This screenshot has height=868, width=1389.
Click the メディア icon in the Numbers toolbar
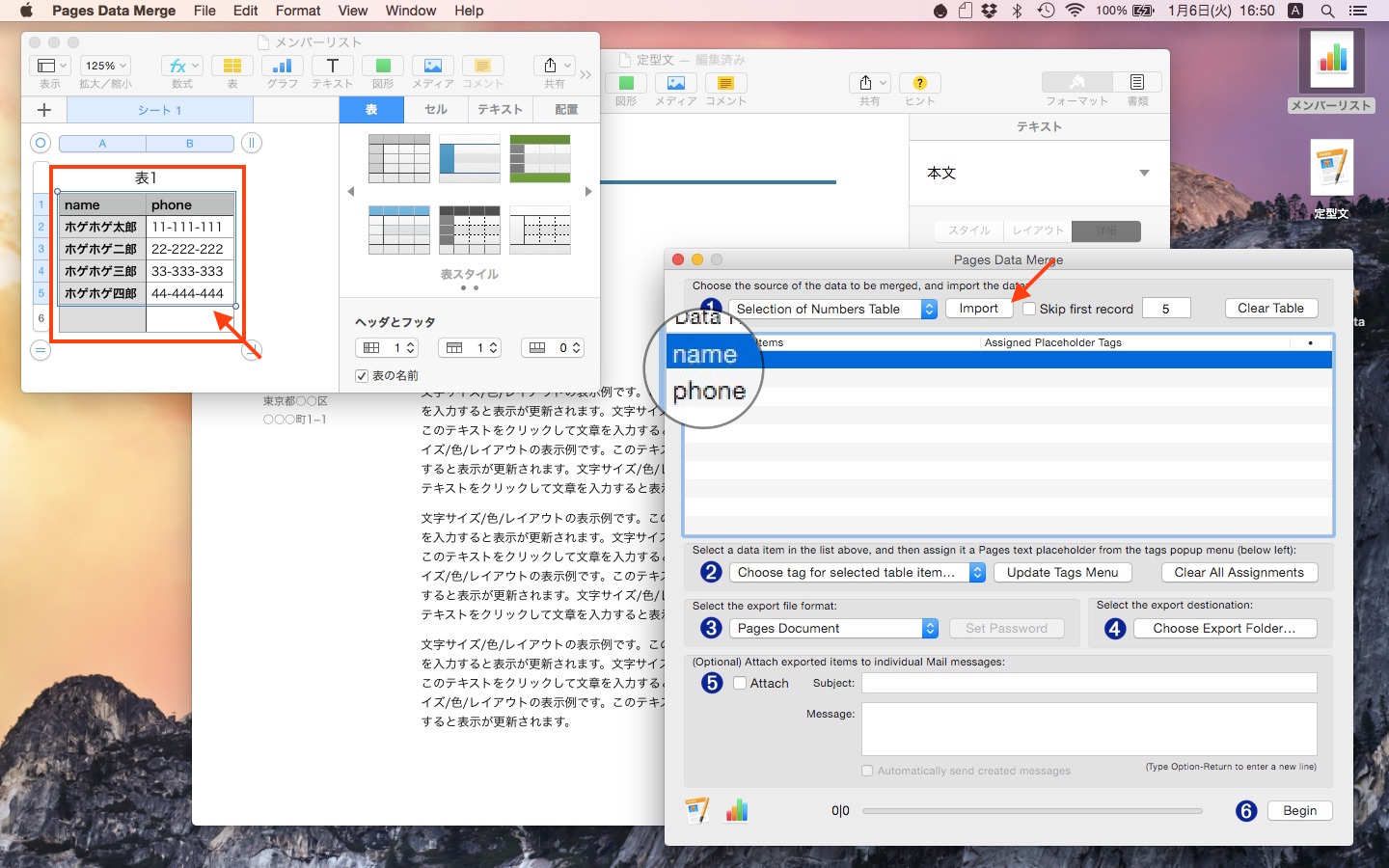pyautogui.click(x=433, y=66)
